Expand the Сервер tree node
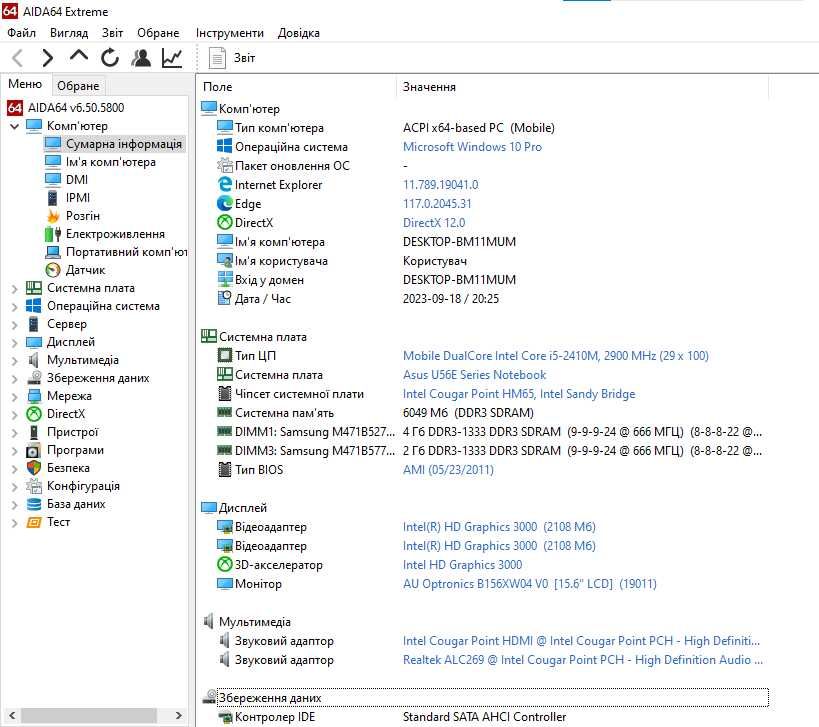The height and width of the screenshot is (727, 819). pos(15,324)
